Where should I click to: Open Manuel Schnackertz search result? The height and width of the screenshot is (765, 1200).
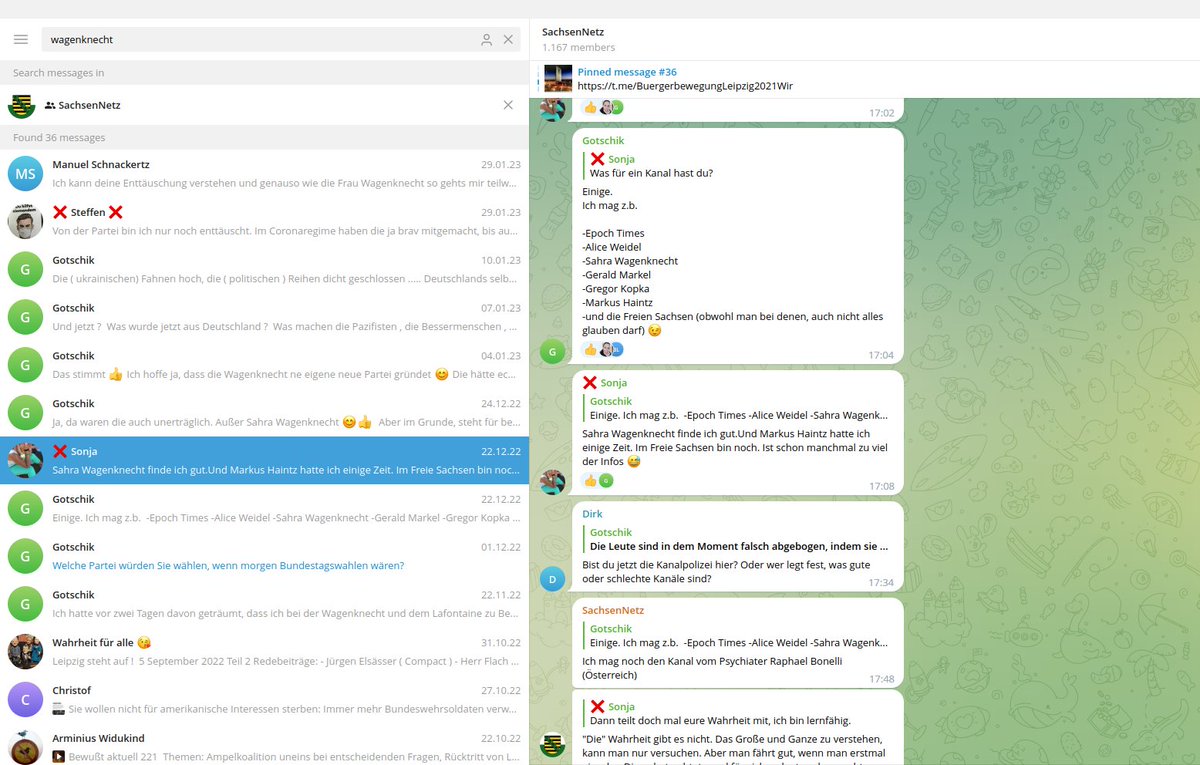[264, 174]
